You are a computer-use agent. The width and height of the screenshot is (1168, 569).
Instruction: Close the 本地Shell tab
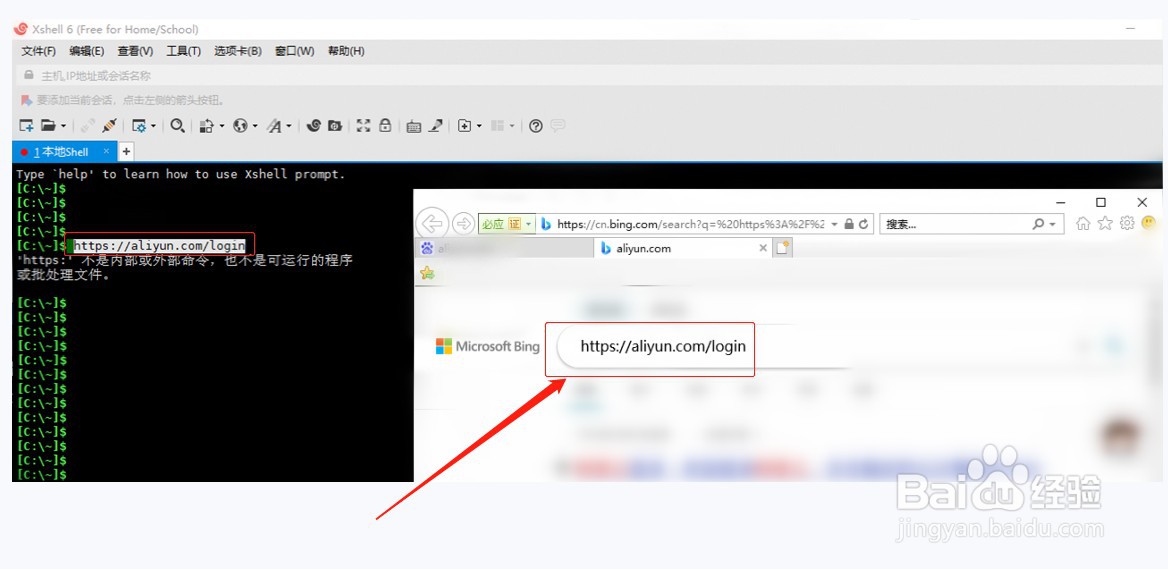pyautogui.click(x=107, y=151)
